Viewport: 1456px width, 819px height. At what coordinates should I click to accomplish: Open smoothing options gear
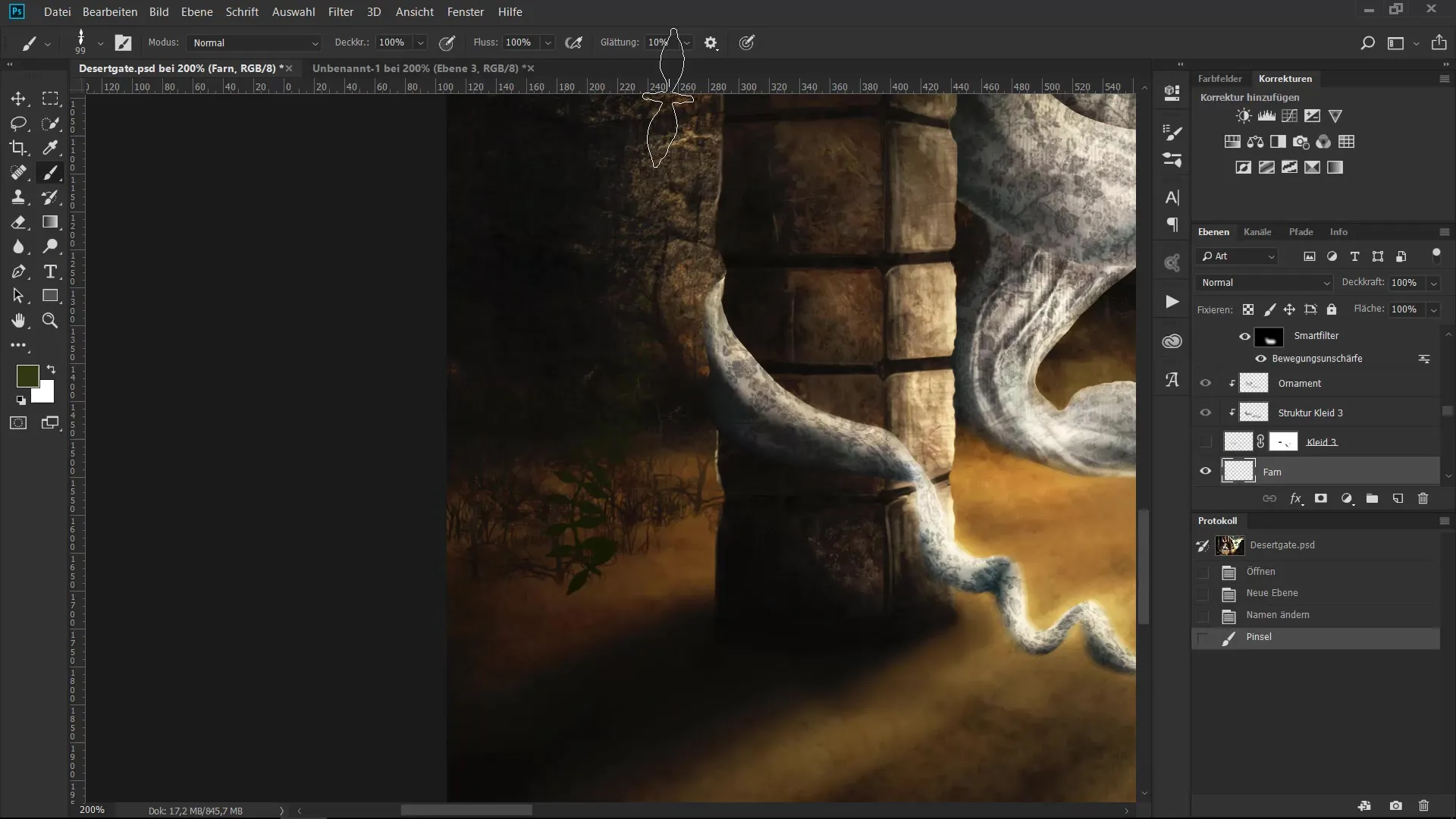[x=711, y=43]
